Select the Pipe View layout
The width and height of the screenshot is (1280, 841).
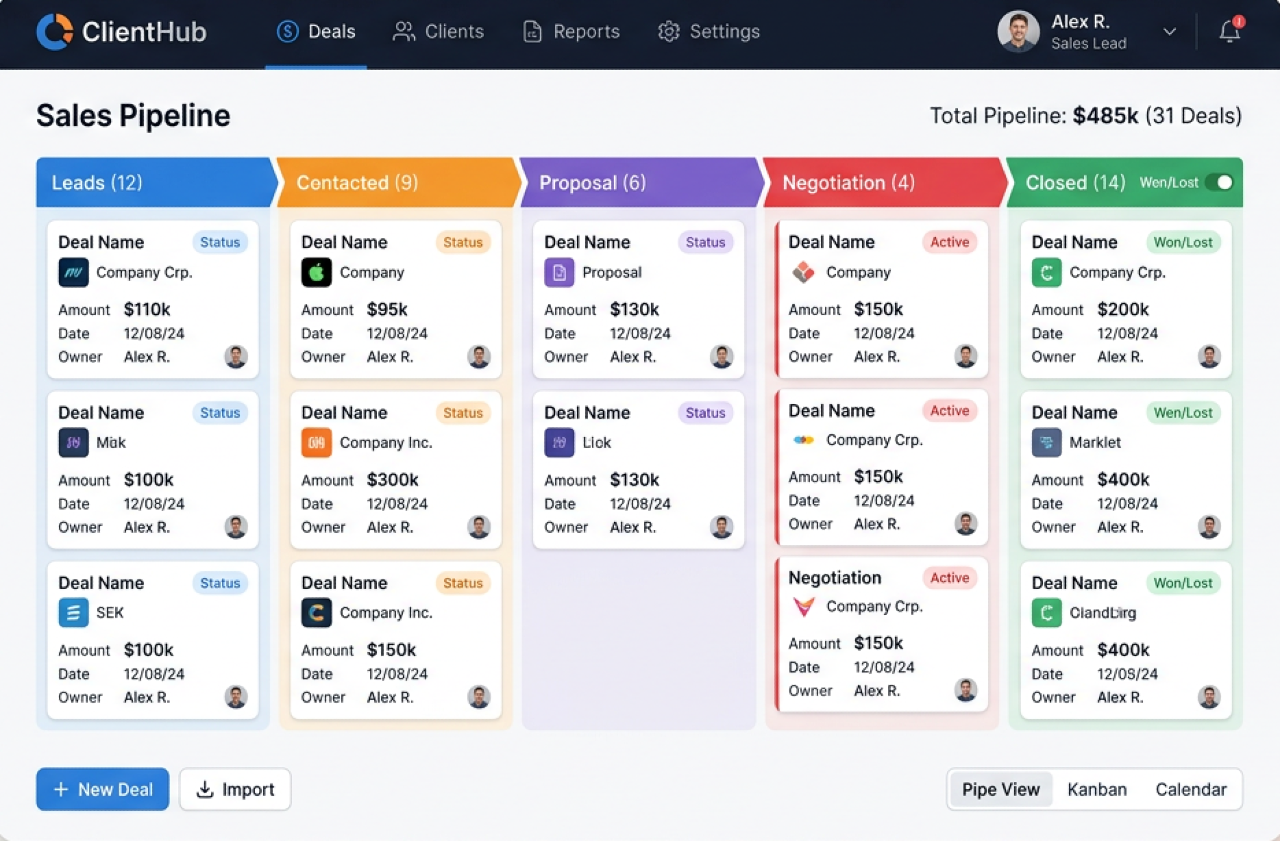(1001, 789)
